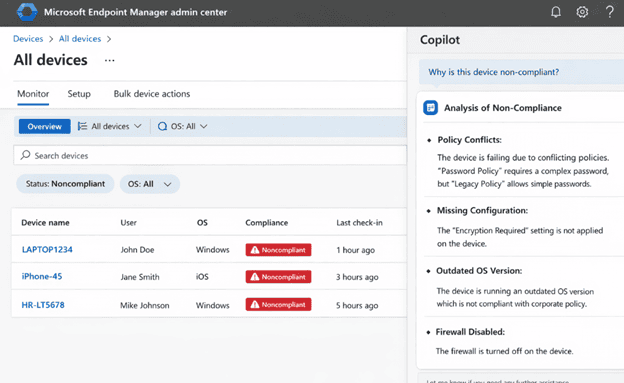Click the magnifier icon in Search devices
This screenshot has height=383, width=624.
(25, 155)
